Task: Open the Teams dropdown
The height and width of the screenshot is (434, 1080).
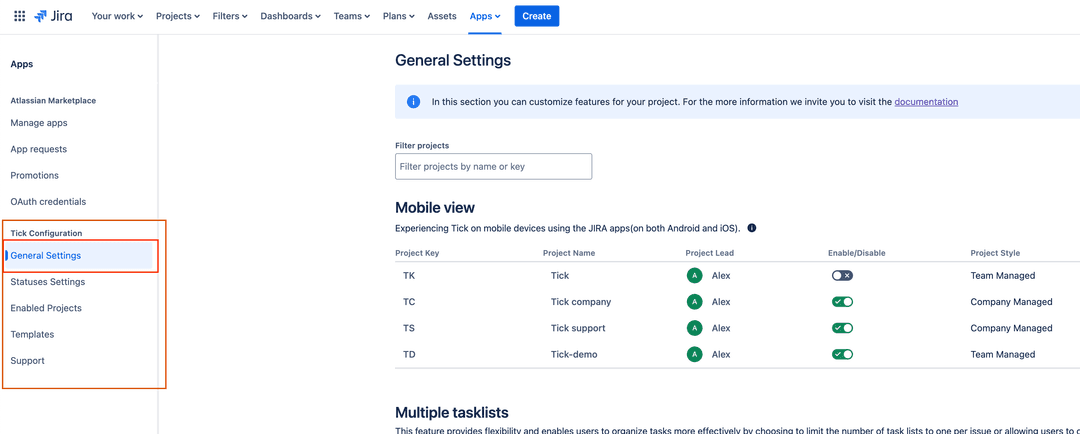Action: click(351, 16)
